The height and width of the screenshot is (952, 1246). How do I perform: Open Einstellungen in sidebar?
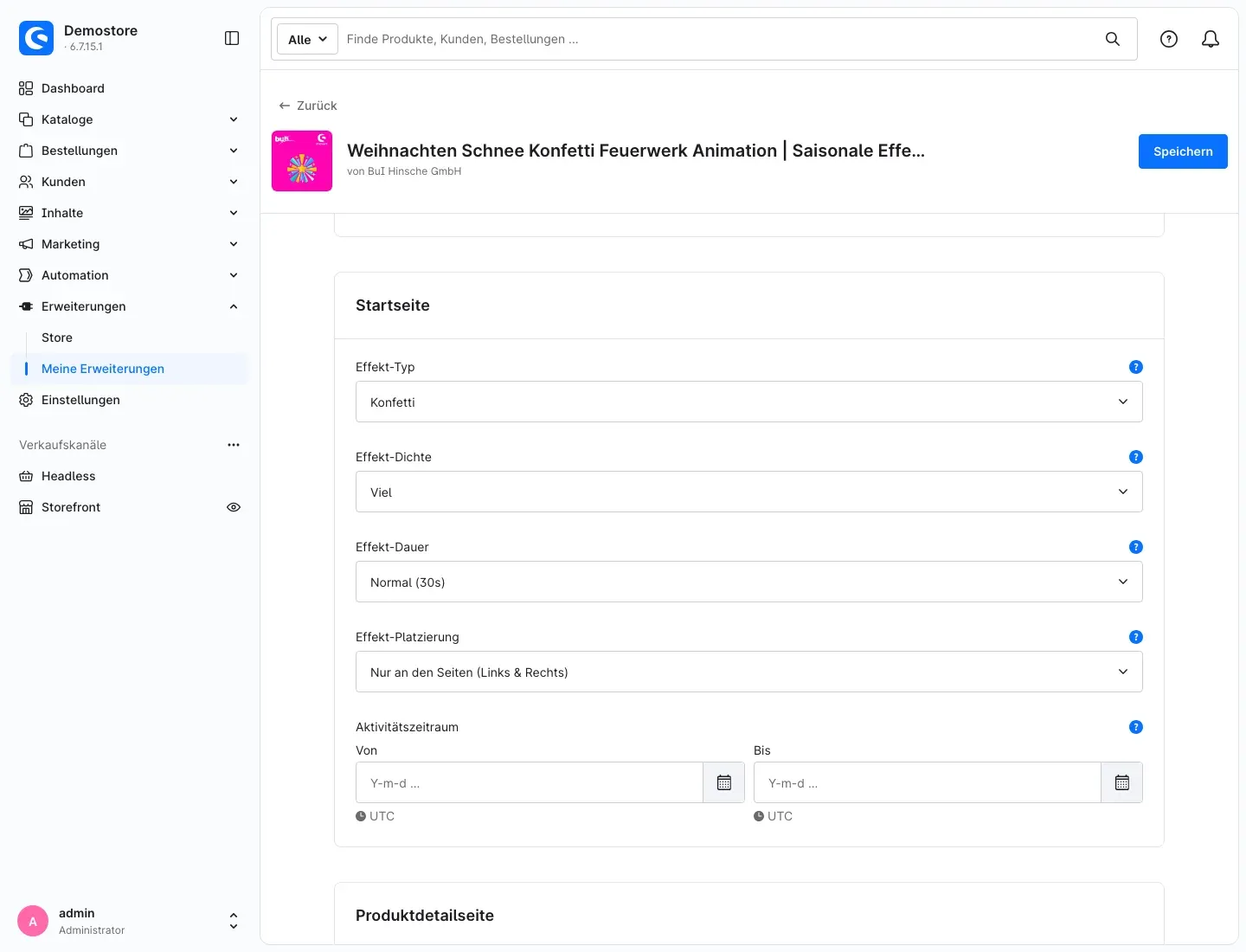point(130,400)
